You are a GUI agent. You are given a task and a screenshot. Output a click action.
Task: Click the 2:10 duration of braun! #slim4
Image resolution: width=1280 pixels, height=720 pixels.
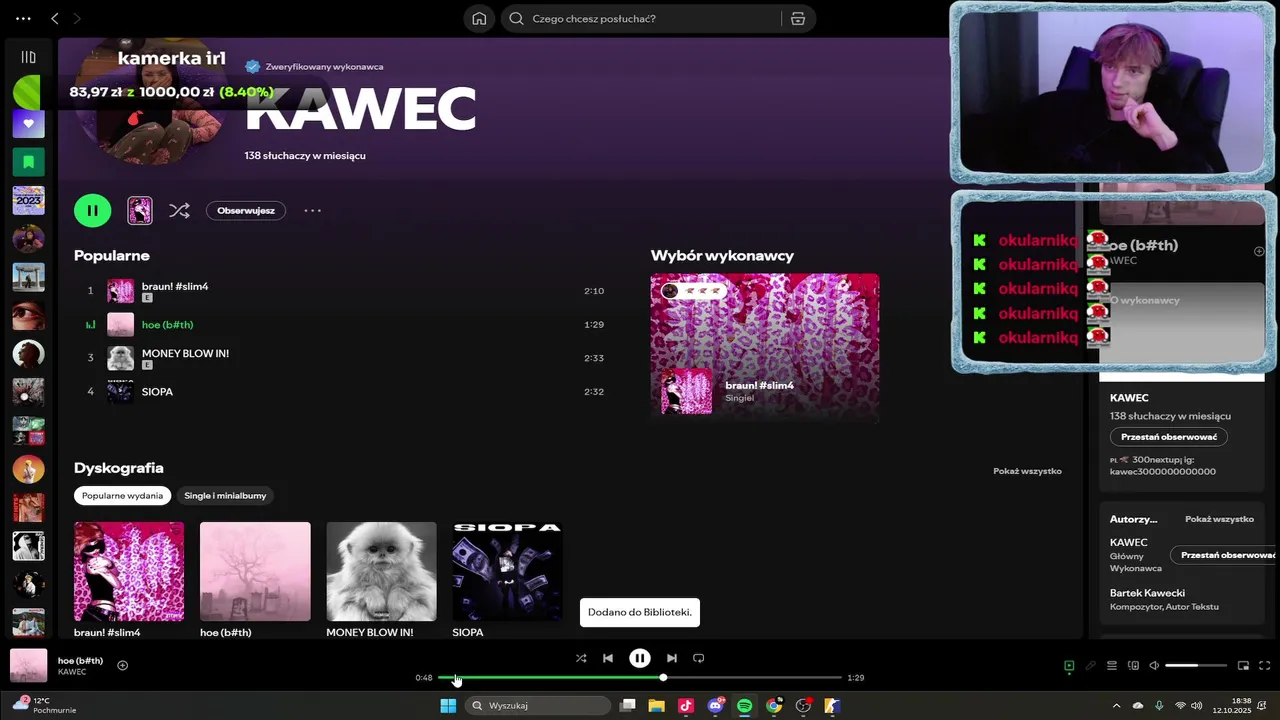594,291
